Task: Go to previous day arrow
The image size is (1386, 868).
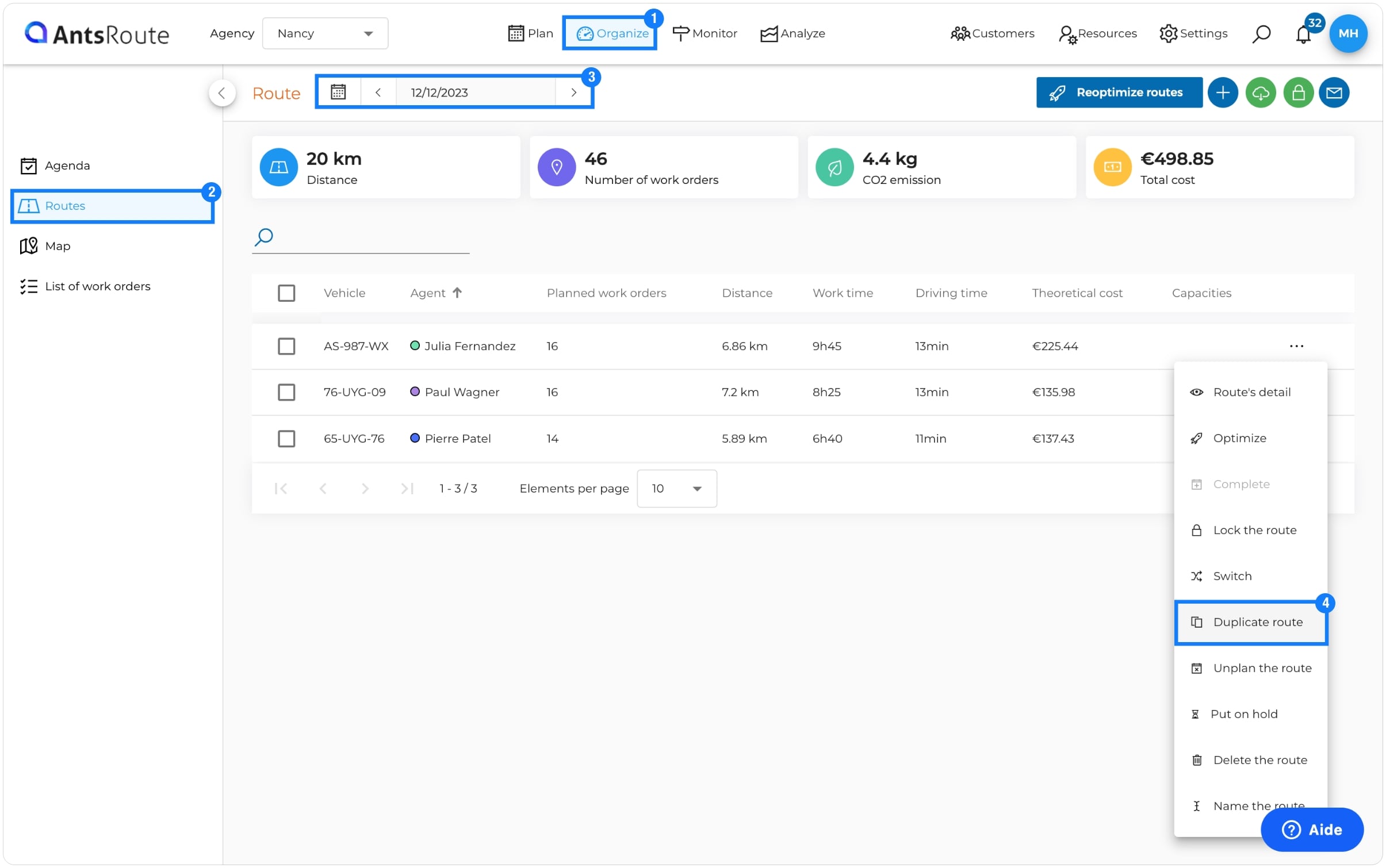Action: click(378, 92)
